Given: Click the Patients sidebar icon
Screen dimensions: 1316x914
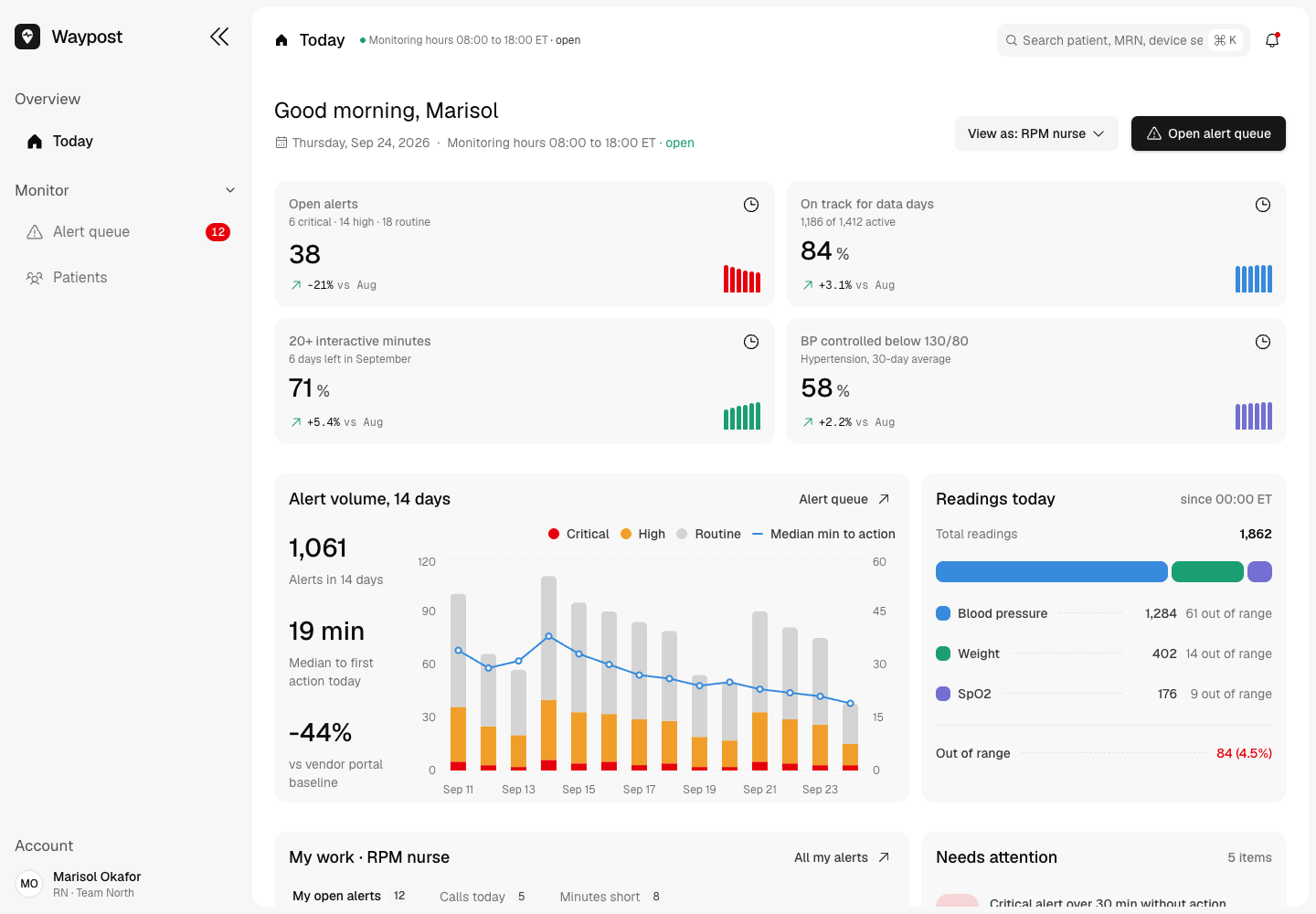Looking at the screenshot, I should click(x=35, y=278).
